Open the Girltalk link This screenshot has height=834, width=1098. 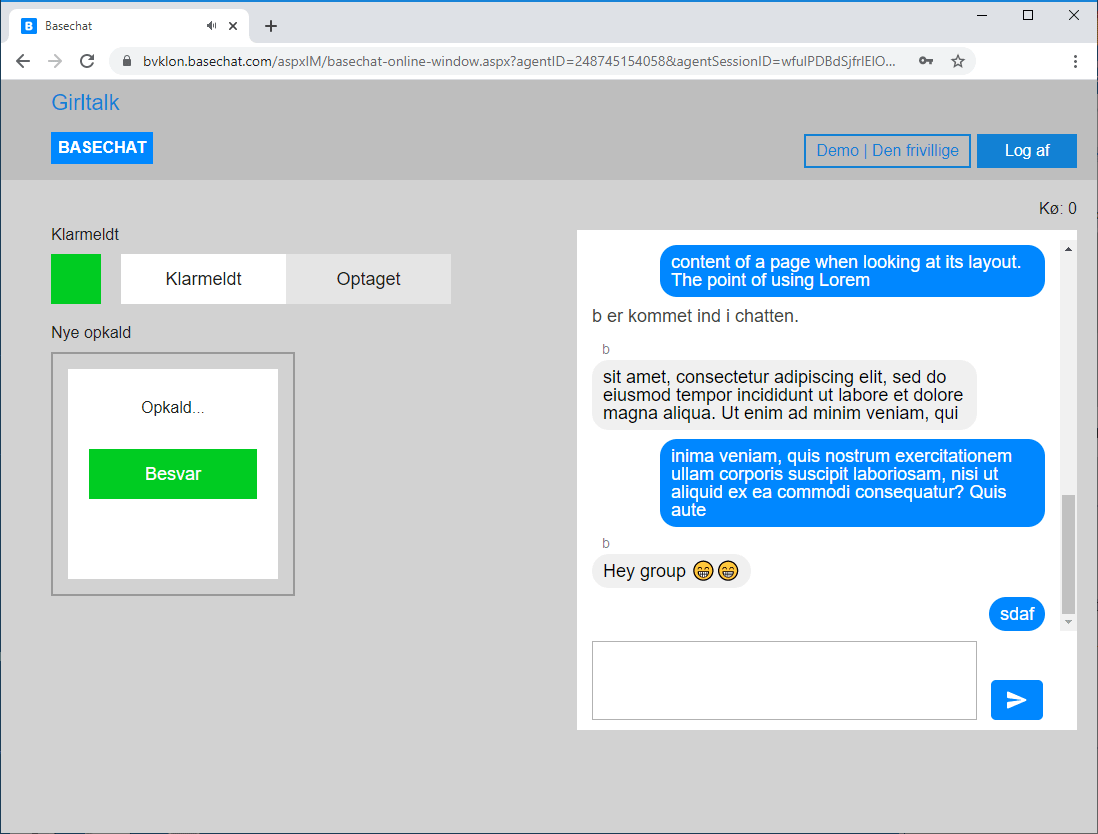point(85,103)
